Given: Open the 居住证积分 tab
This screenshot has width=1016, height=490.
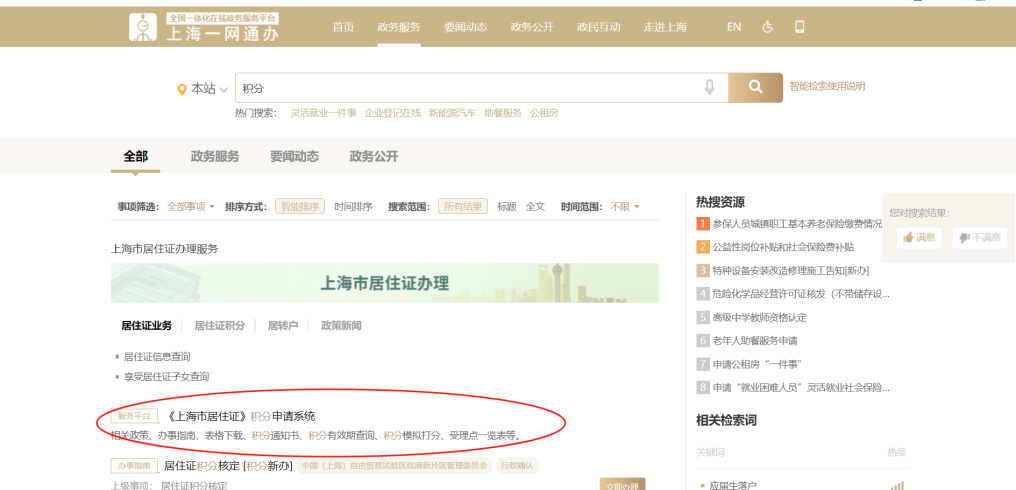Looking at the screenshot, I should coord(219,326).
